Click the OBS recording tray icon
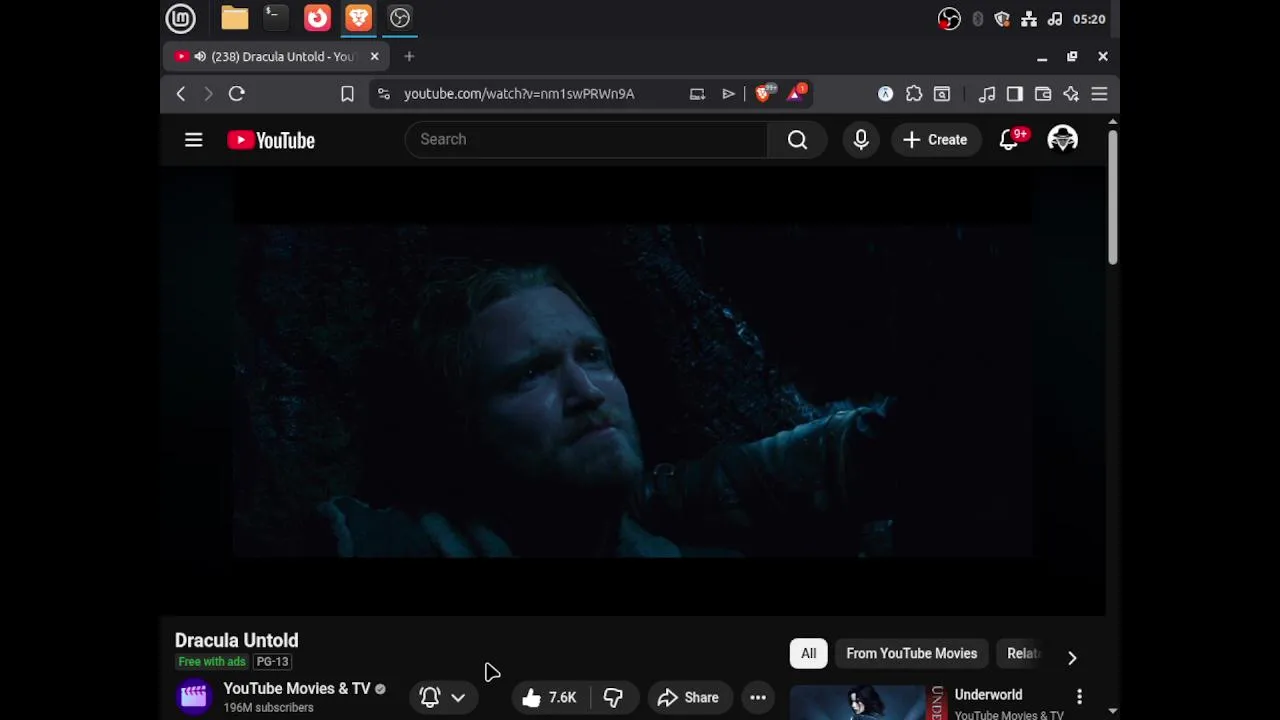This screenshot has width=1280, height=720. tap(949, 19)
